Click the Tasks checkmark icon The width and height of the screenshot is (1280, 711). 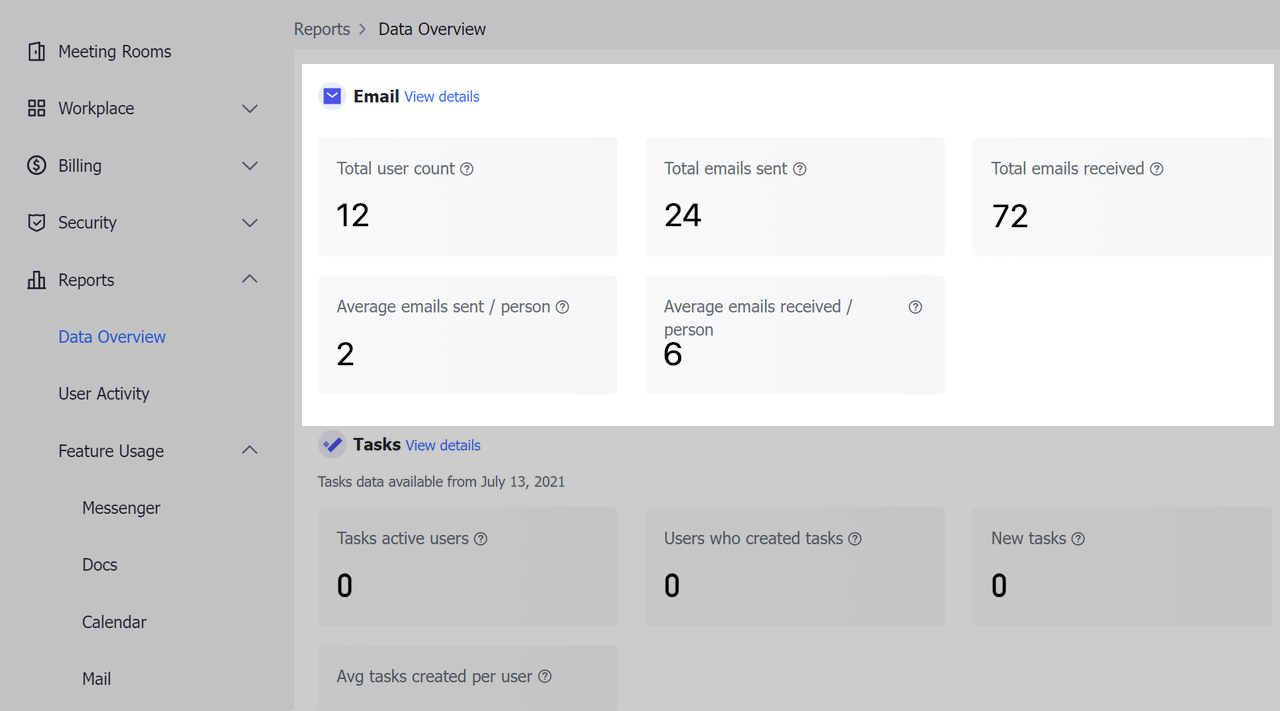point(332,445)
